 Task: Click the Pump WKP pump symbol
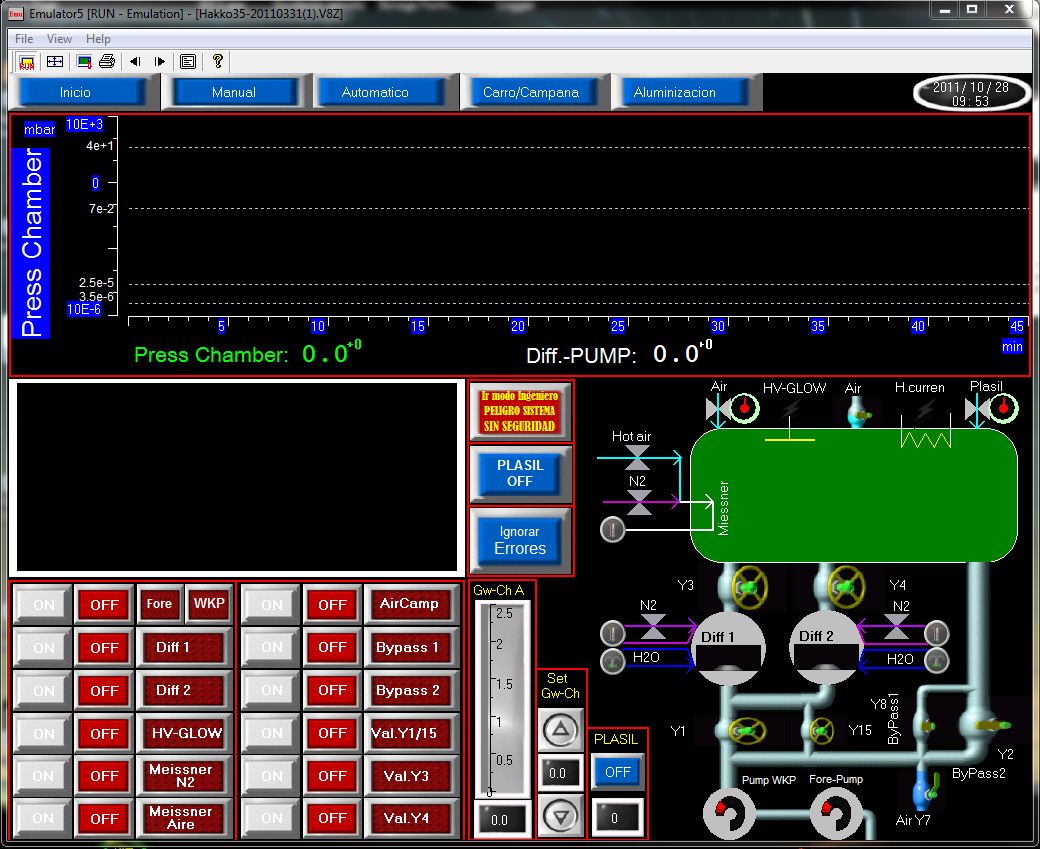pos(729,814)
